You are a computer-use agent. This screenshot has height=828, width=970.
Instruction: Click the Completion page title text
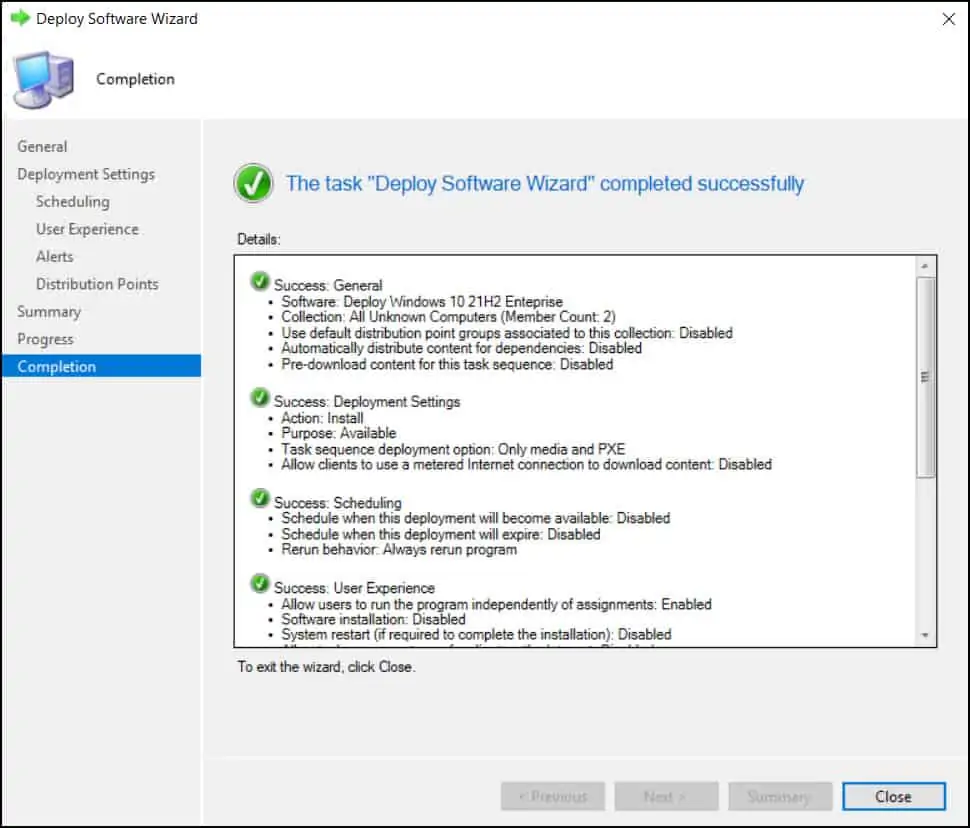(x=135, y=79)
